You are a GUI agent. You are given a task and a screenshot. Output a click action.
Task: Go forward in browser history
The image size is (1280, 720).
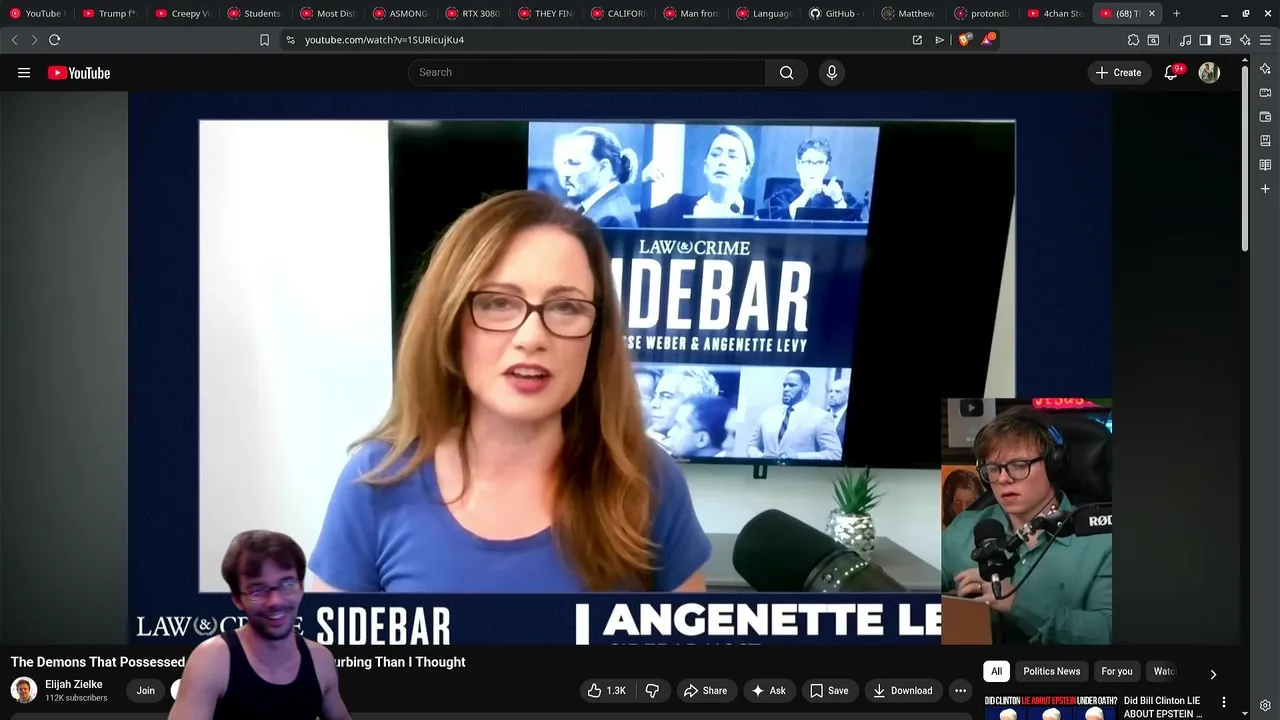coord(33,40)
